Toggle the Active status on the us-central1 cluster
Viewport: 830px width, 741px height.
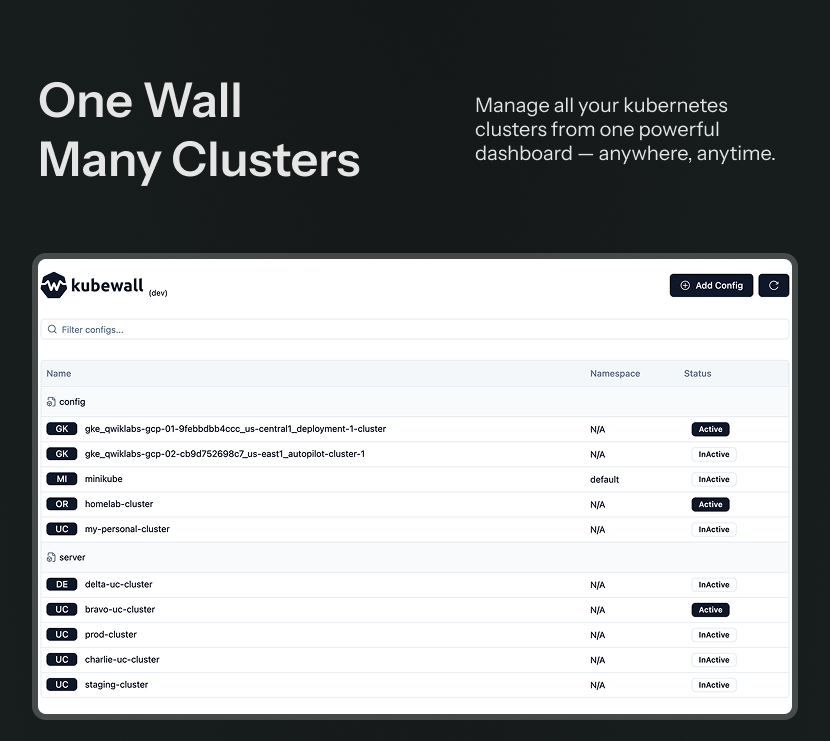[x=710, y=428]
